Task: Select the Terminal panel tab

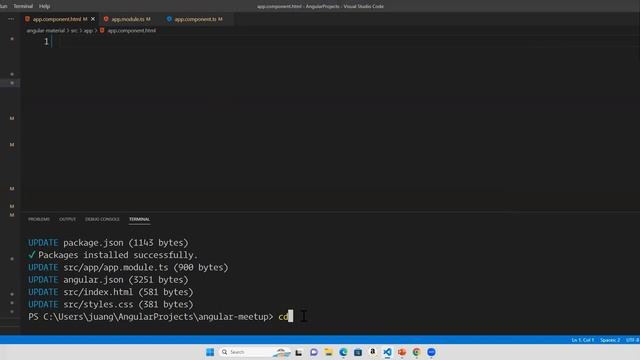Action: pyautogui.click(x=139, y=219)
